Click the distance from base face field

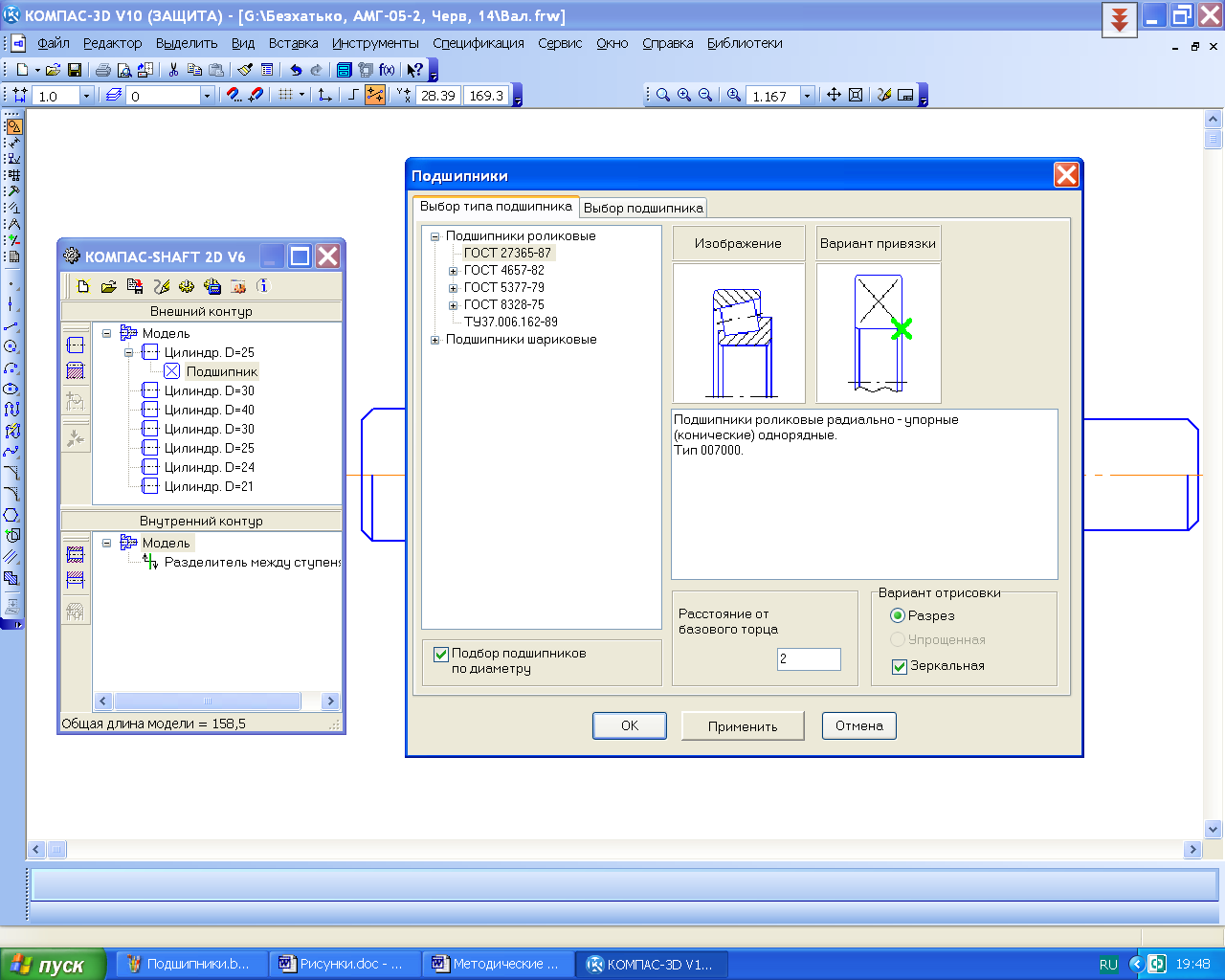809,659
